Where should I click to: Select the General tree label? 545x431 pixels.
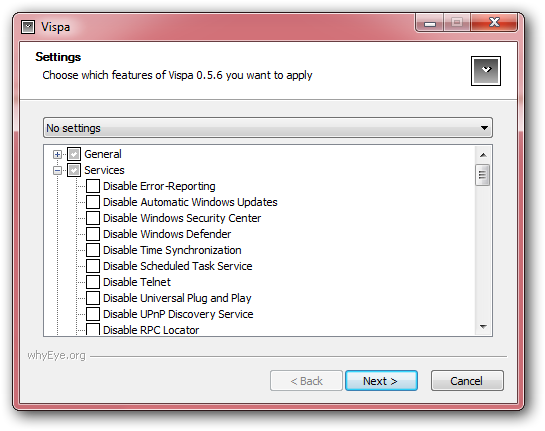click(x=103, y=154)
